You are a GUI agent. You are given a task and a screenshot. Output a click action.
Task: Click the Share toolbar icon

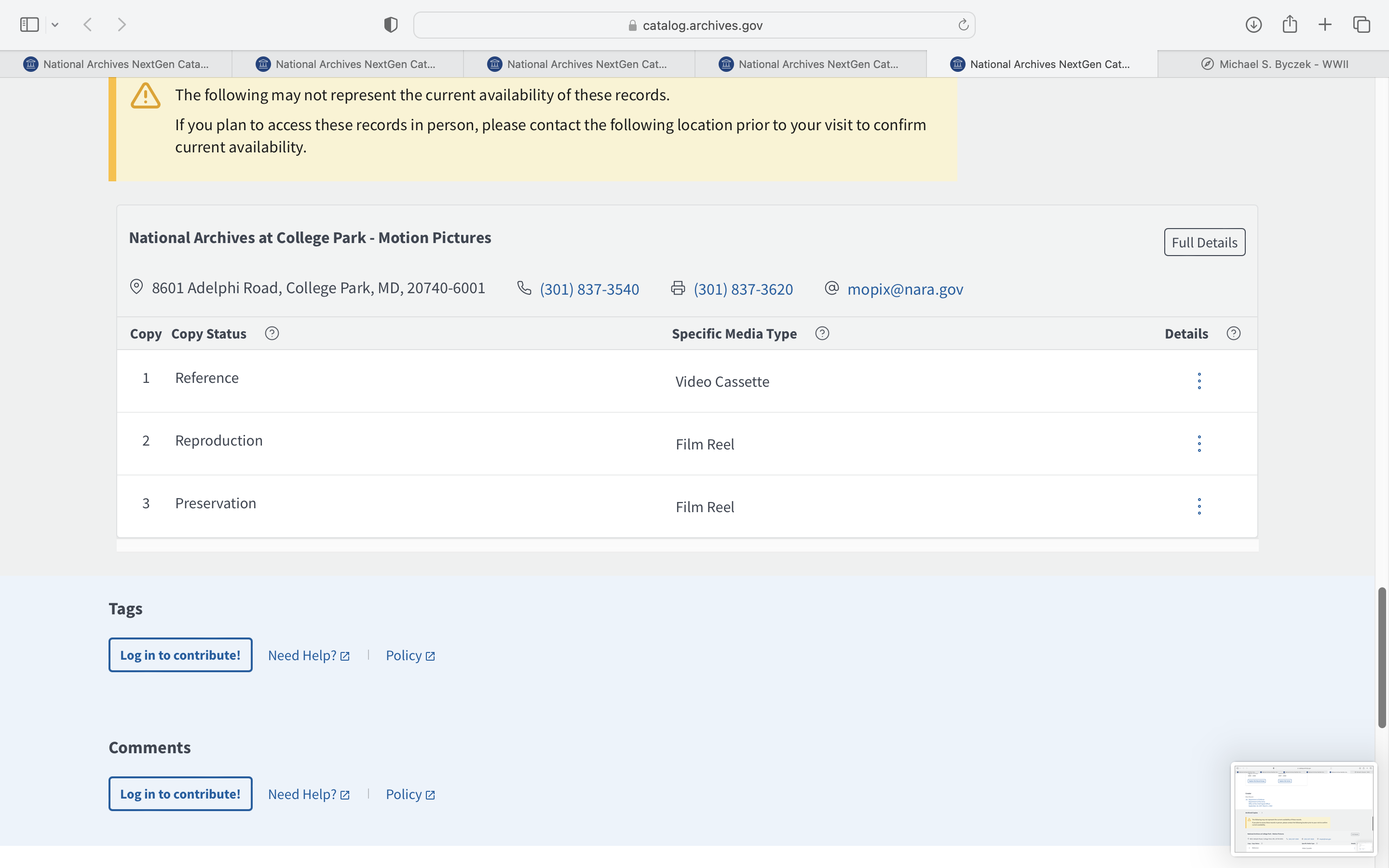pyautogui.click(x=1289, y=25)
